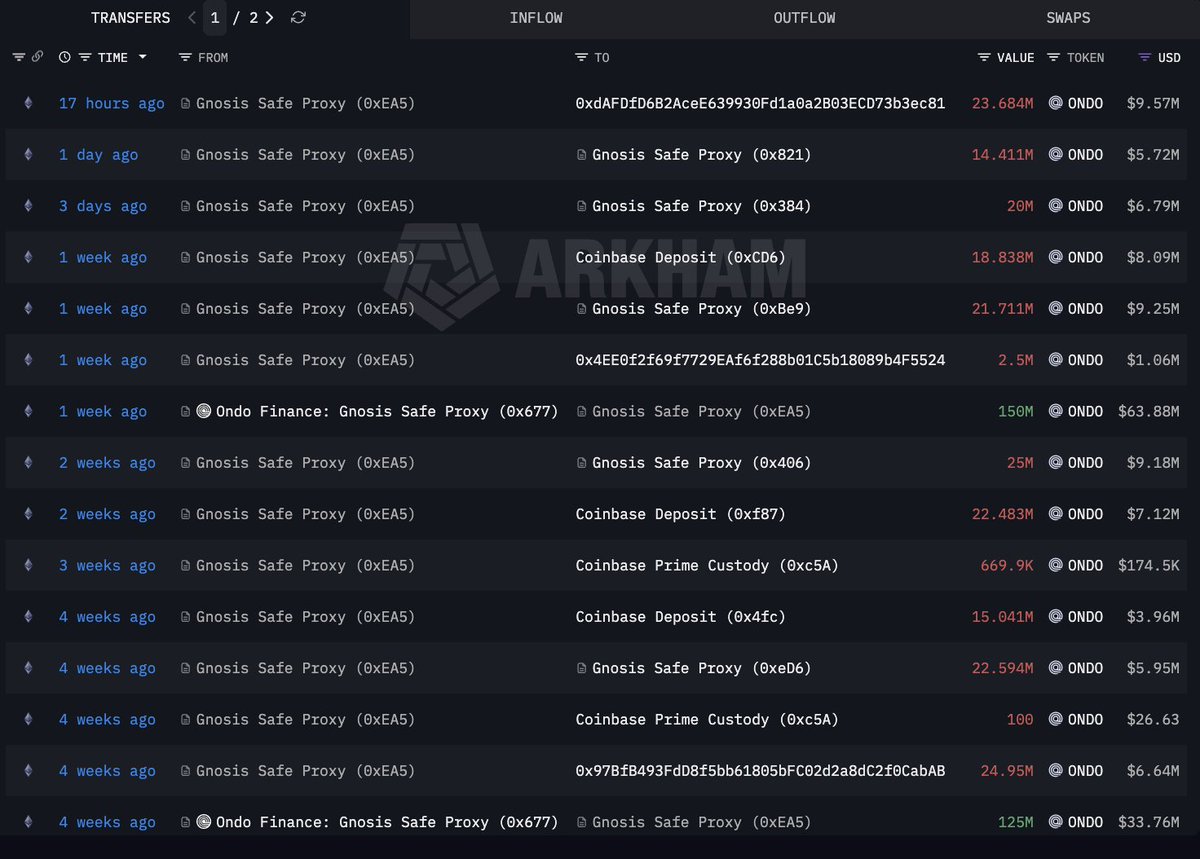This screenshot has height=859, width=1200.
Task: Go to previous transfers page
Action: click(192, 18)
